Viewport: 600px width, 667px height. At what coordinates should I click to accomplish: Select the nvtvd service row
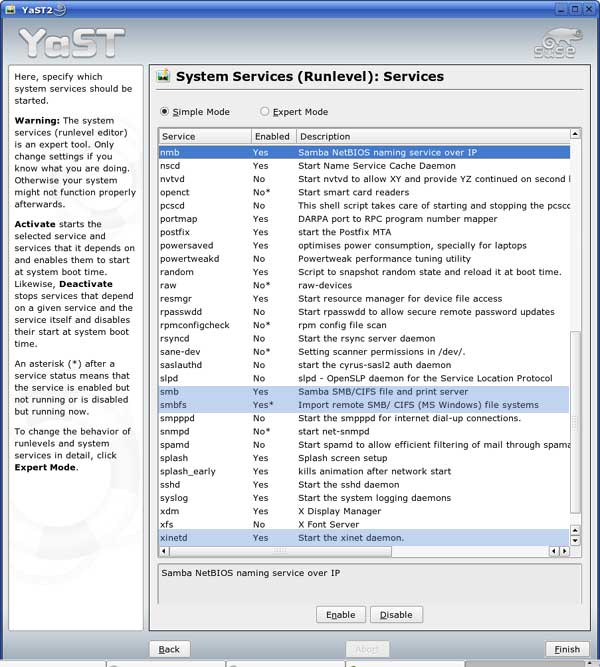click(x=364, y=179)
